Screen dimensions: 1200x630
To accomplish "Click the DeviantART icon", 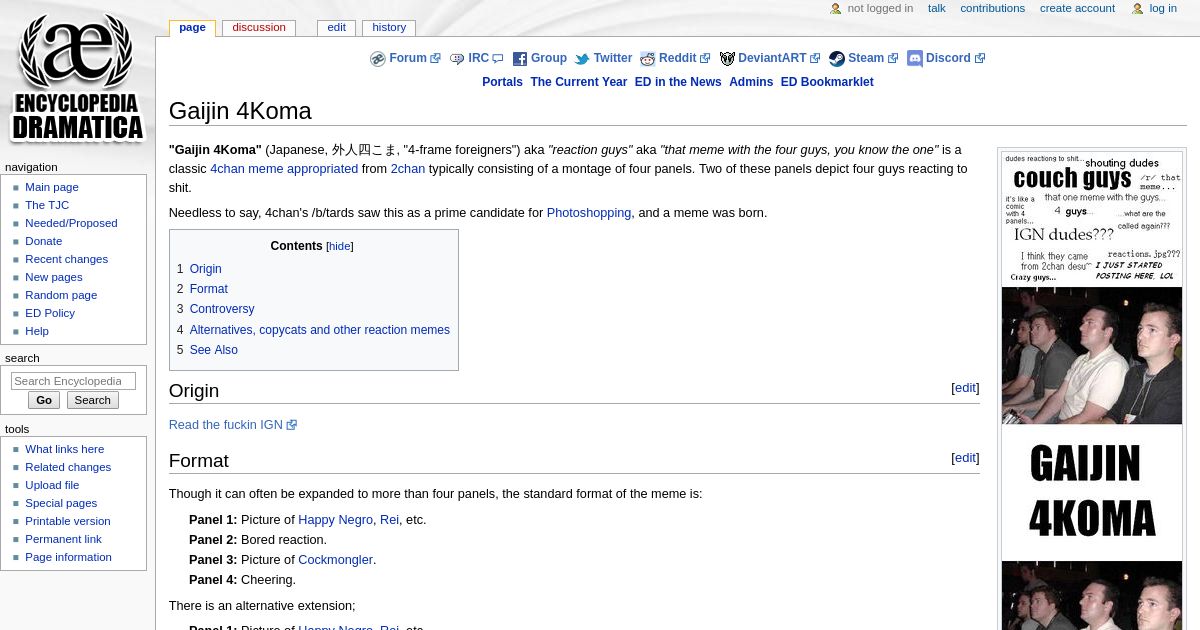I will [727, 59].
